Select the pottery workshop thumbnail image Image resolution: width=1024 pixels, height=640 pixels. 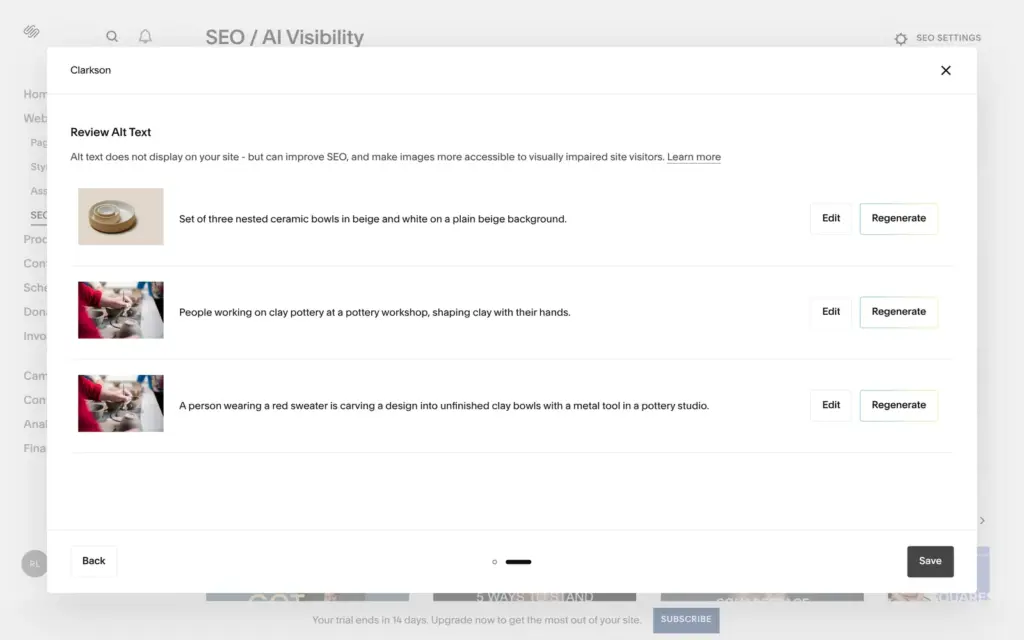[121, 310]
